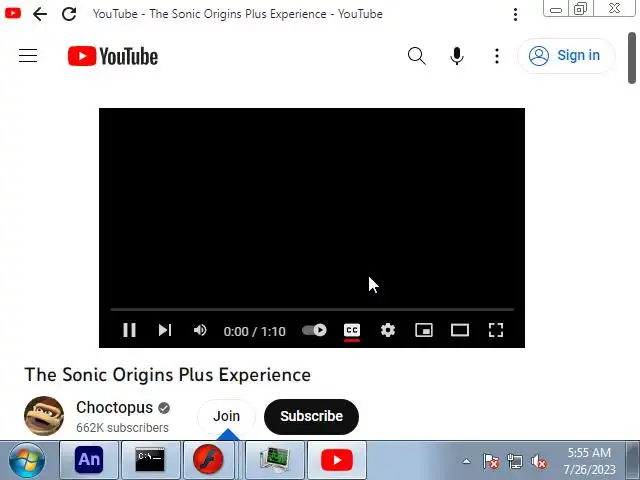Click the Sign in button
Viewport: 640px width, 480px height.
(566, 56)
